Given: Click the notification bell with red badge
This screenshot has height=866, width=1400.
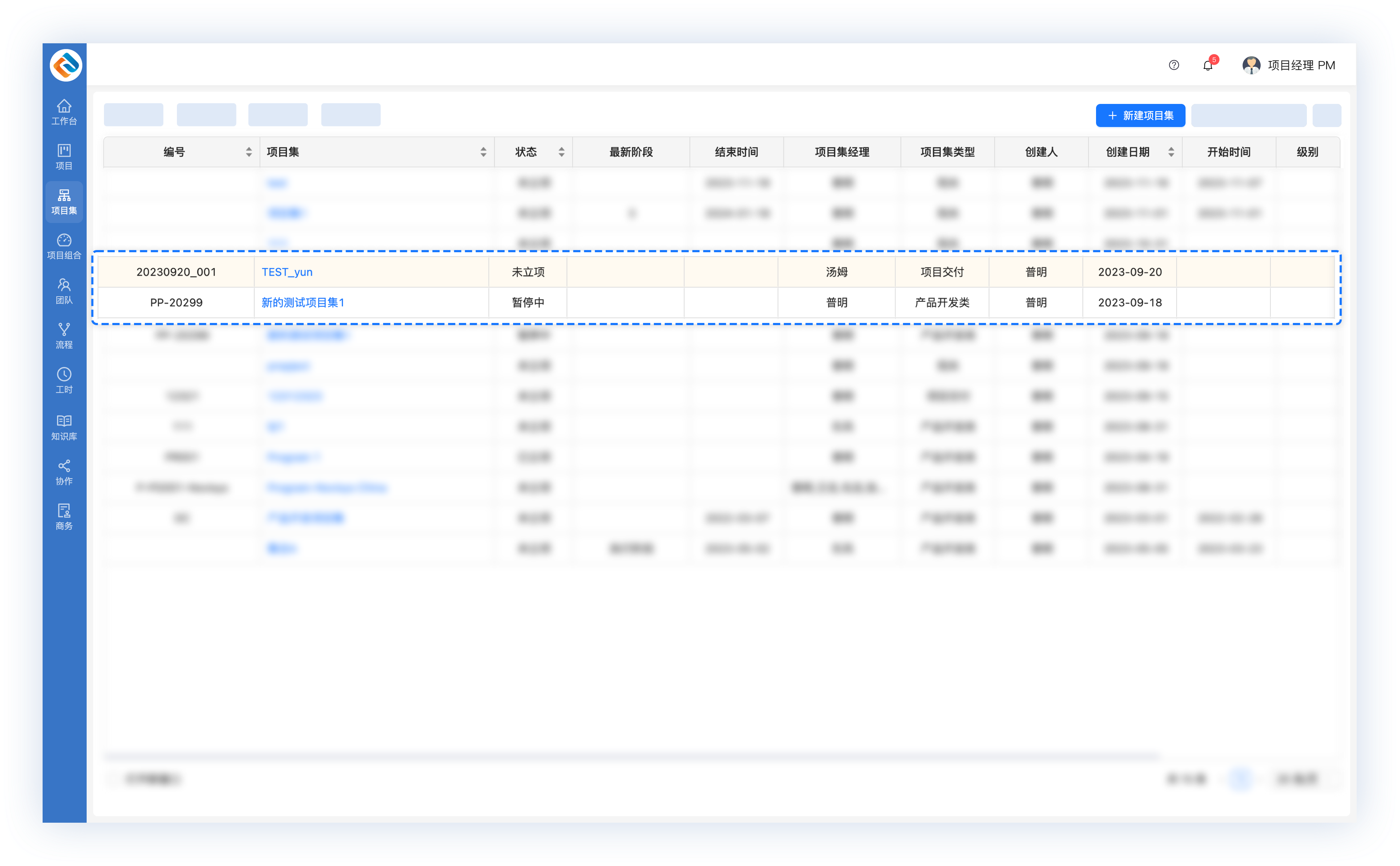Looking at the screenshot, I should tap(1208, 65).
